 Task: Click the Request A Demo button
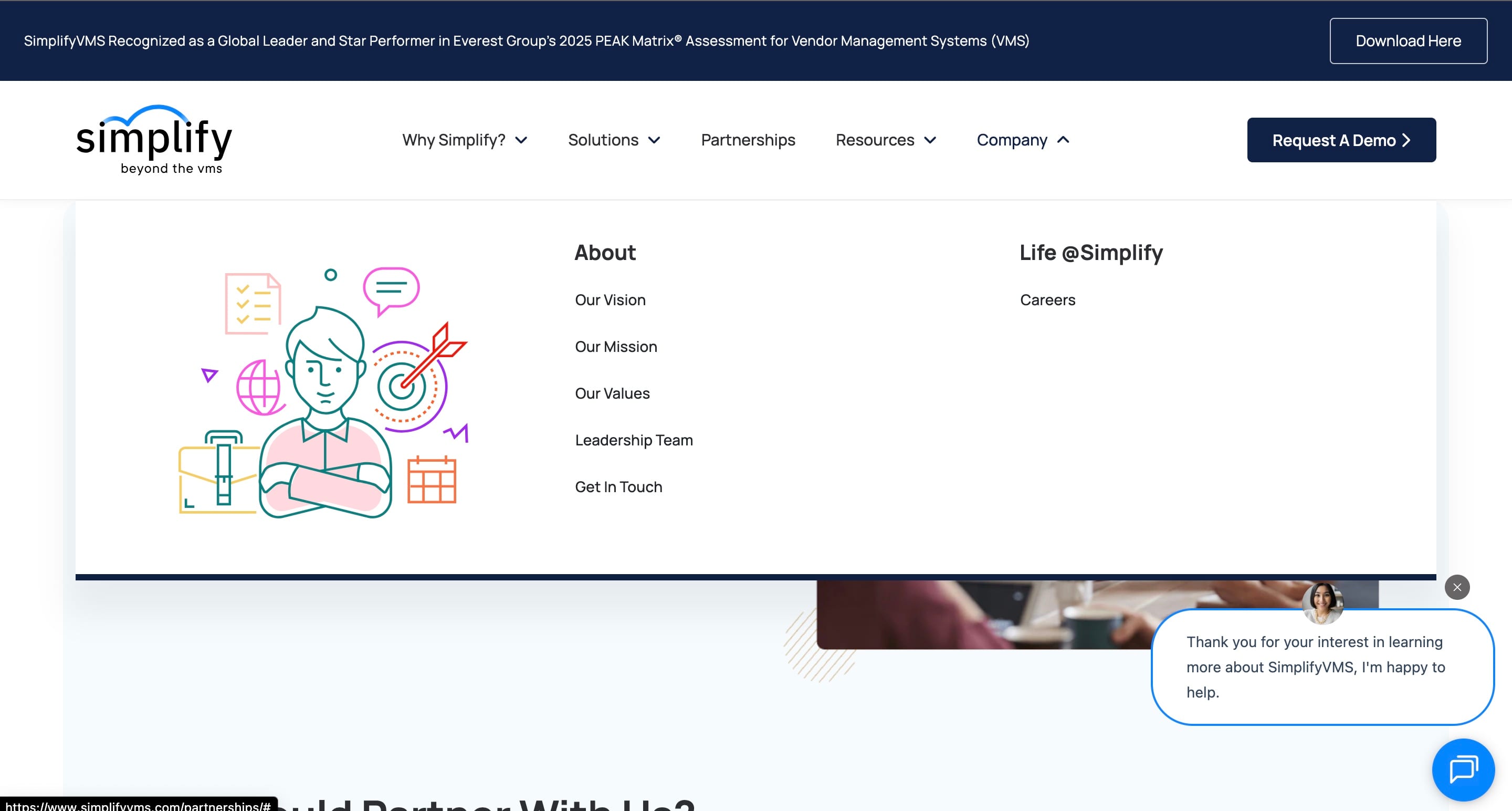(1341, 140)
